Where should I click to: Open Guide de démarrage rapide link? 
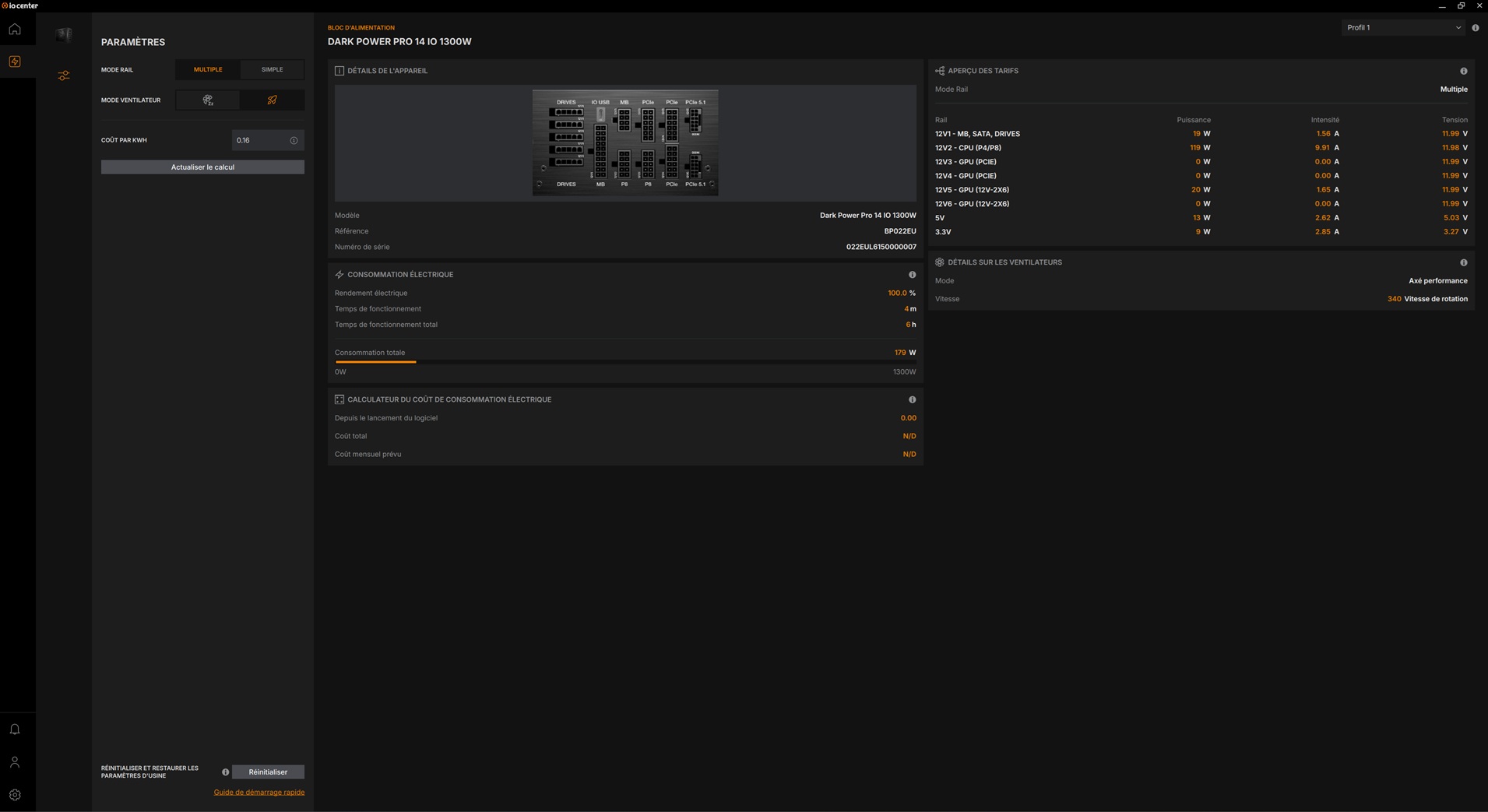tap(259, 793)
